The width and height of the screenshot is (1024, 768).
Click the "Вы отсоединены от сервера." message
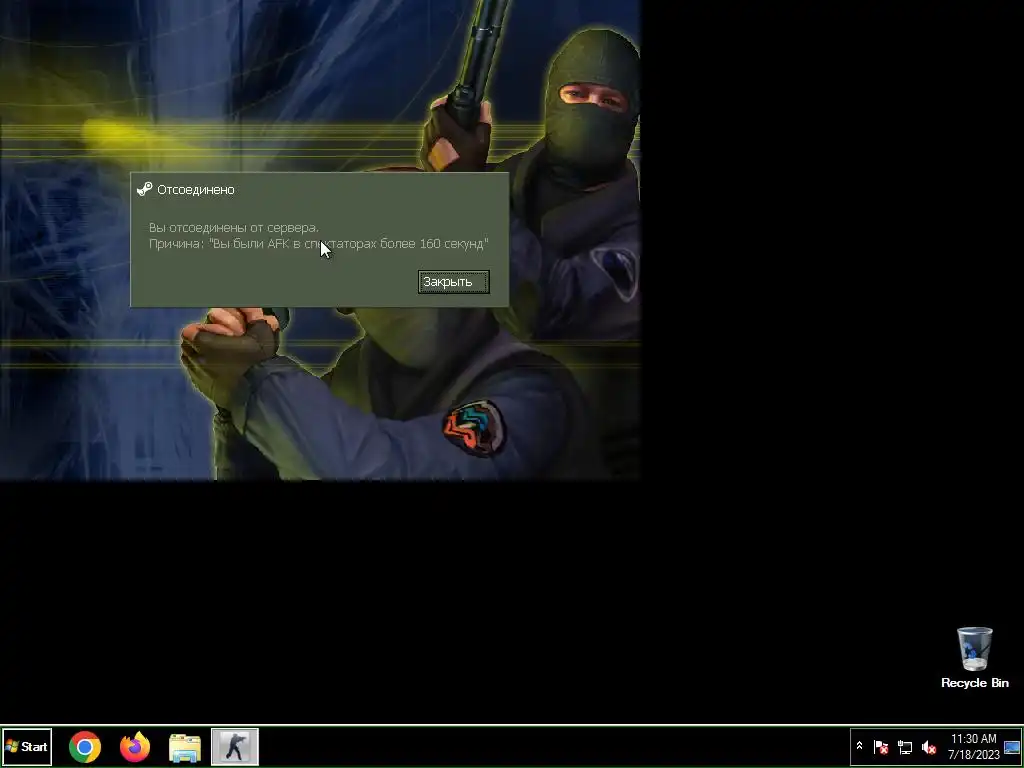click(234, 228)
